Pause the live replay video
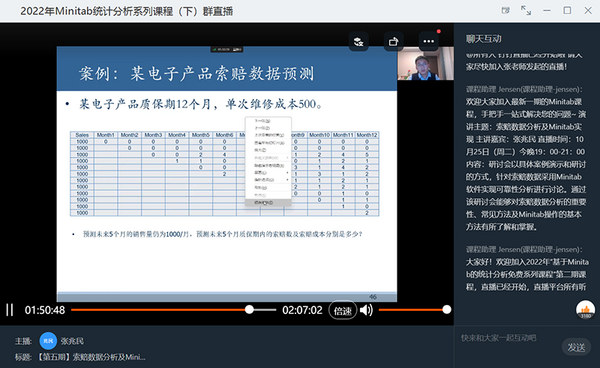This screenshot has width=600, height=368. pos(10,310)
